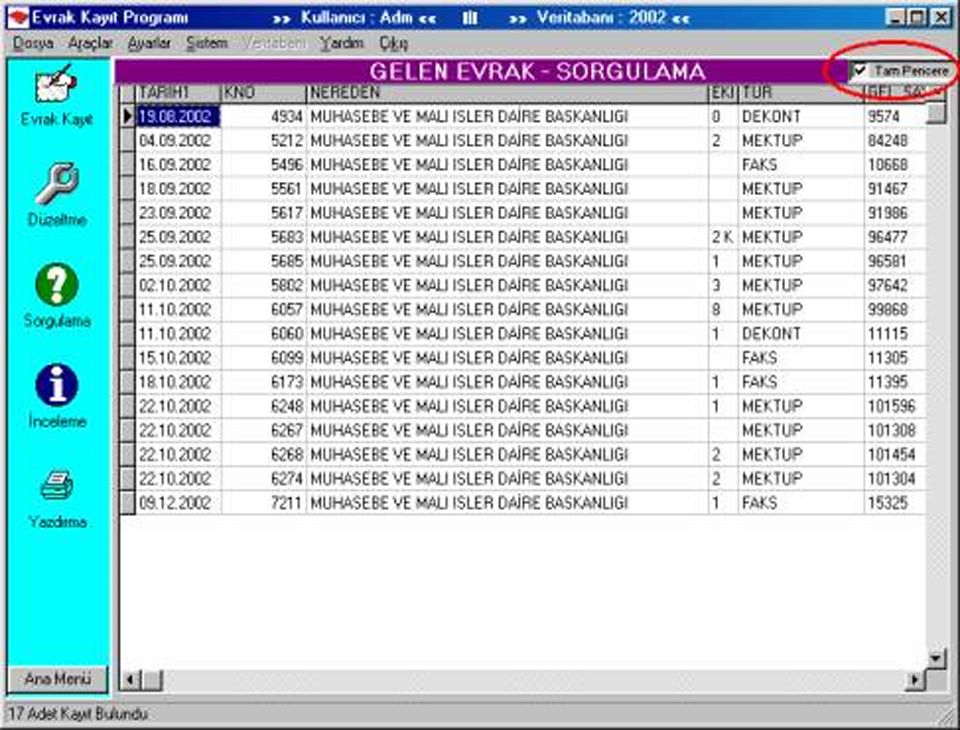The width and height of the screenshot is (960, 730).
Task: Click record number 6057
Action: tap(264, 310)
